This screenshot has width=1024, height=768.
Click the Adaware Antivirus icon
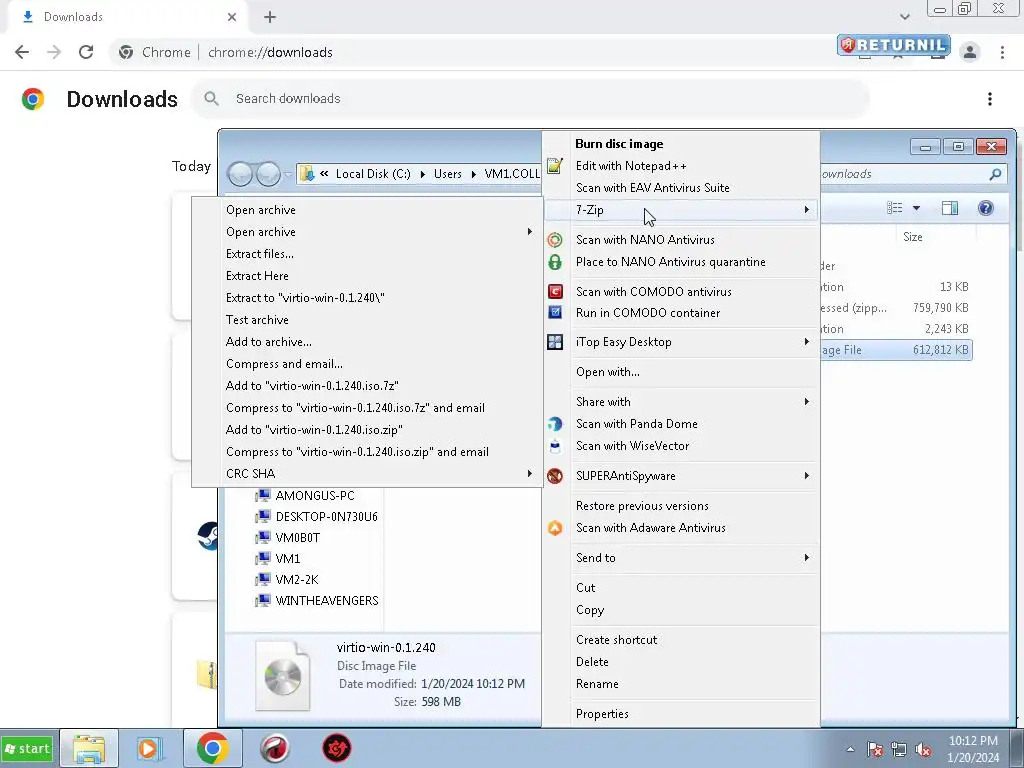[x=554, y=528]
